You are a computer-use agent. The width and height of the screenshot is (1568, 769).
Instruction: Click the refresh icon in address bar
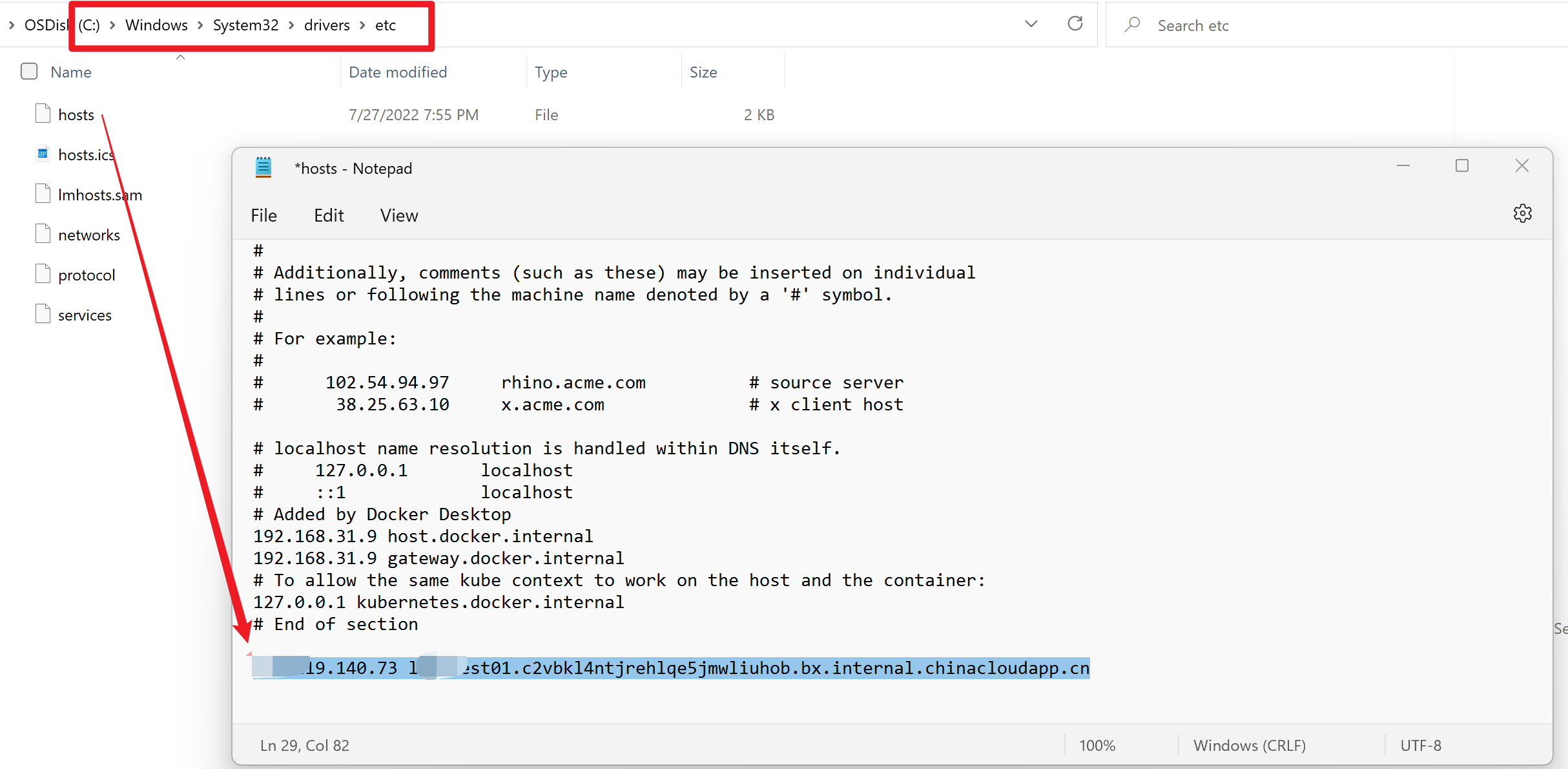coord(1075,24)
